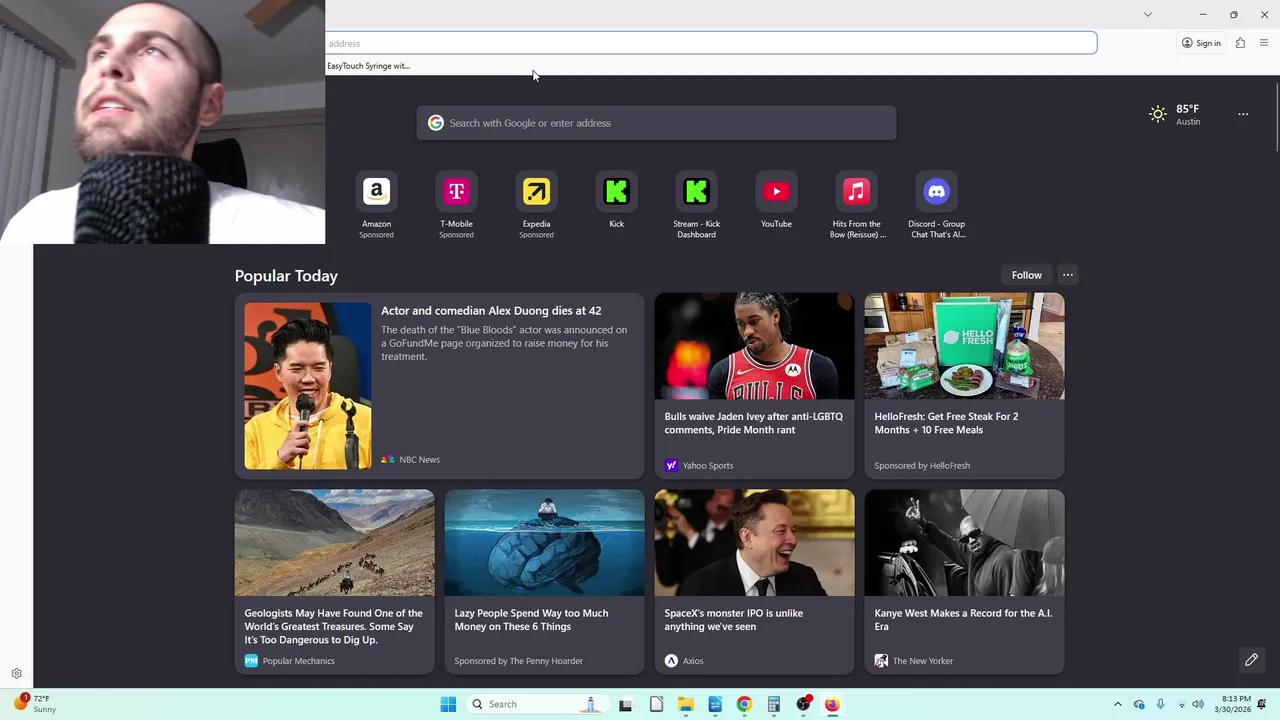Click The New Yorker source label
The image size is (1280, 720).
click(x=923, y=661)
